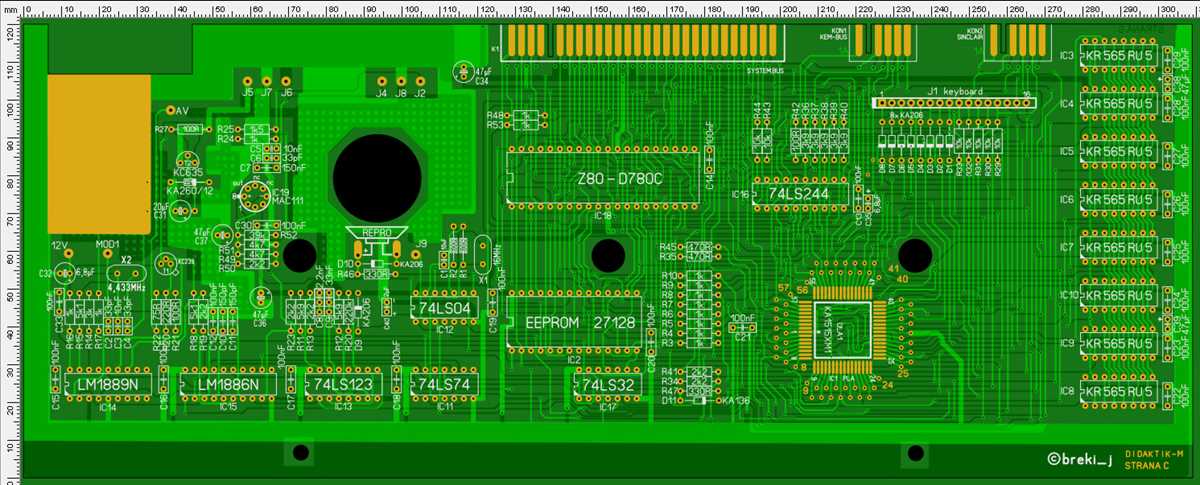Click the breki_j copyright text

click(1079, 460)
